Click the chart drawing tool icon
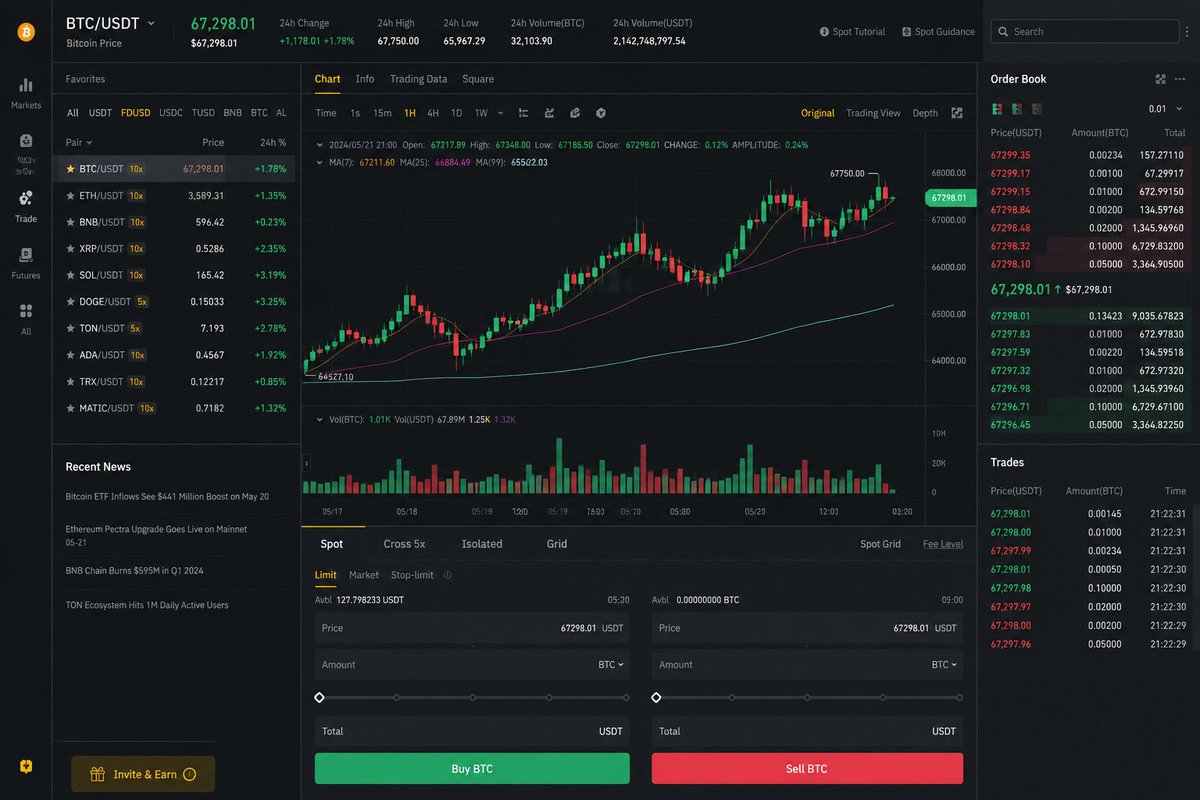The height and width of the screenshot is (800, 1200). [550, 113]
